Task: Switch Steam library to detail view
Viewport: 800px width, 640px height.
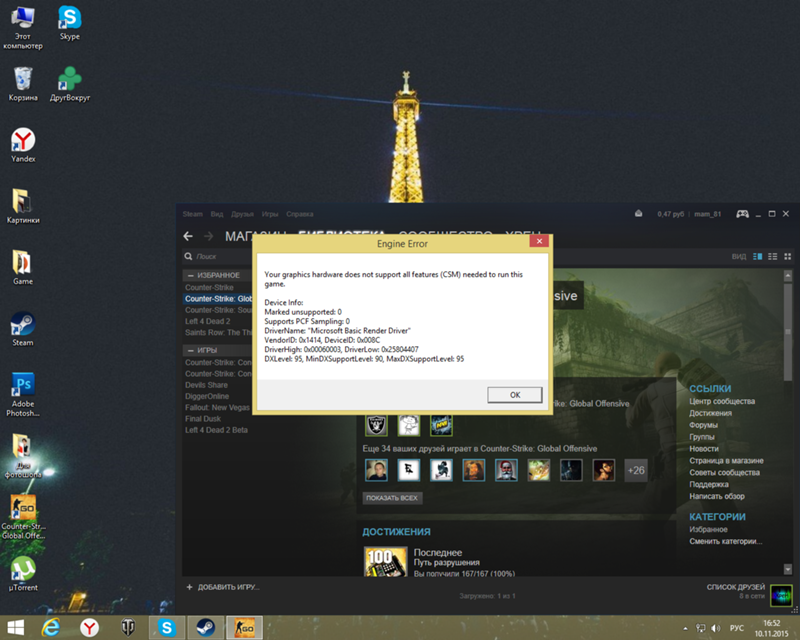Action: 758,256
